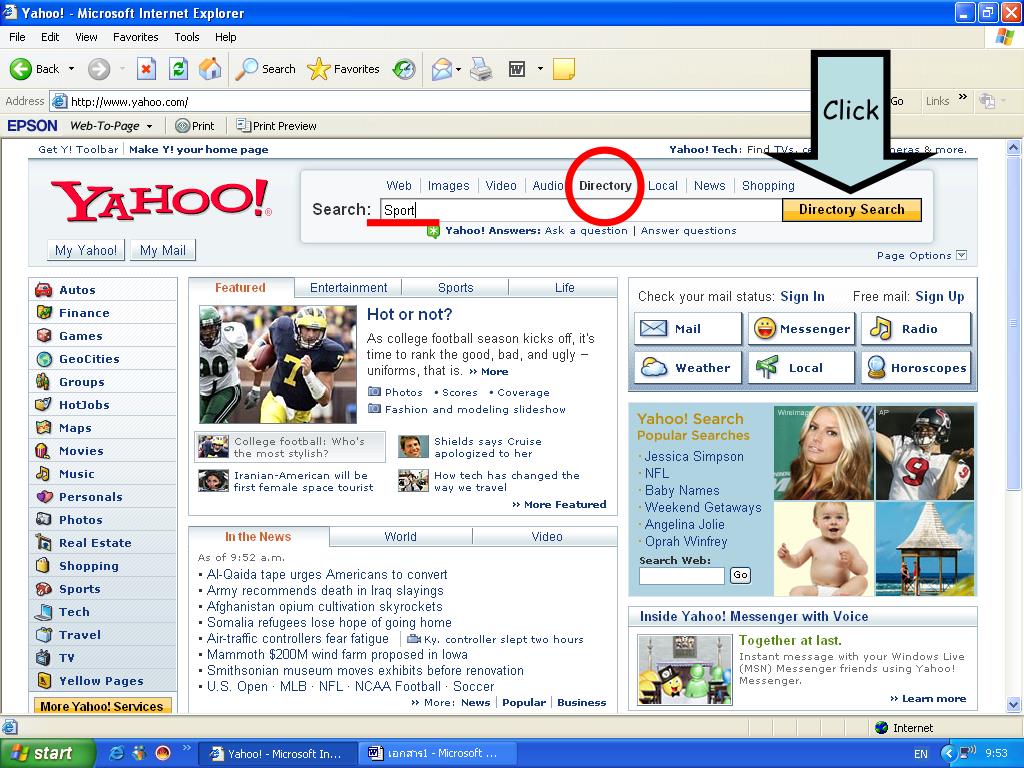Screen dimensions: 1024x768
Task: Open Favorites star in toolbar
Action: pos(319,69)
